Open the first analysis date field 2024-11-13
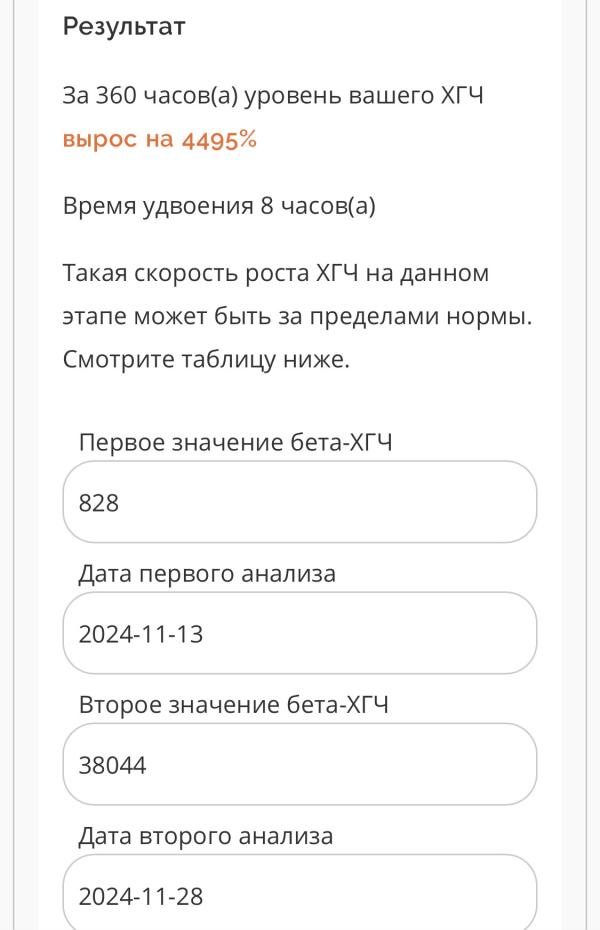Viewport: 600px width, 930px height. click(x=300, y=633)
